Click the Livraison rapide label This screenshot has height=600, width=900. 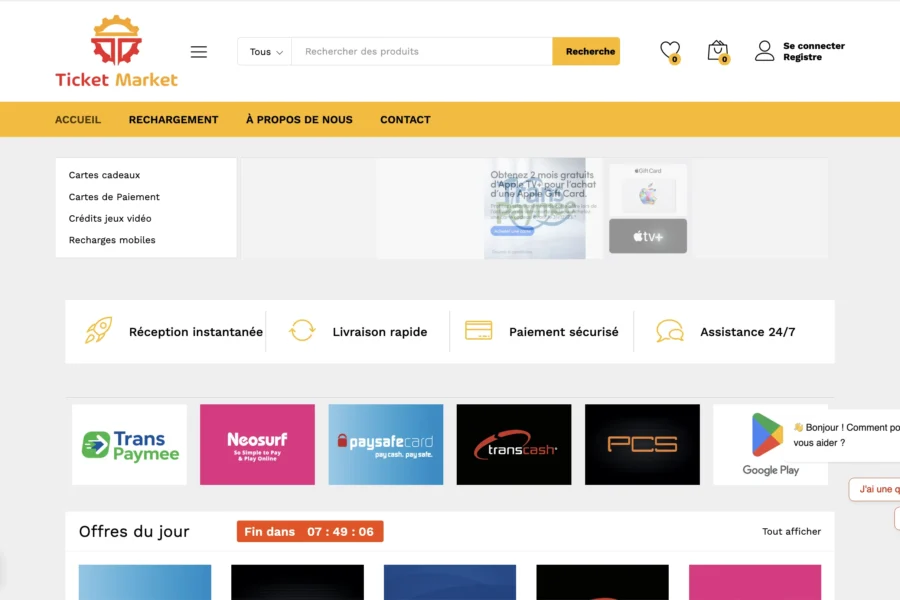click(x=380, y=332)
